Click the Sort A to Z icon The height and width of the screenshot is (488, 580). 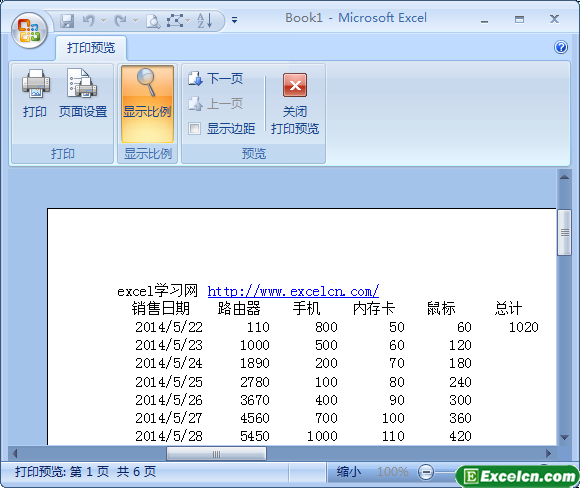click(x=205, y=20)
